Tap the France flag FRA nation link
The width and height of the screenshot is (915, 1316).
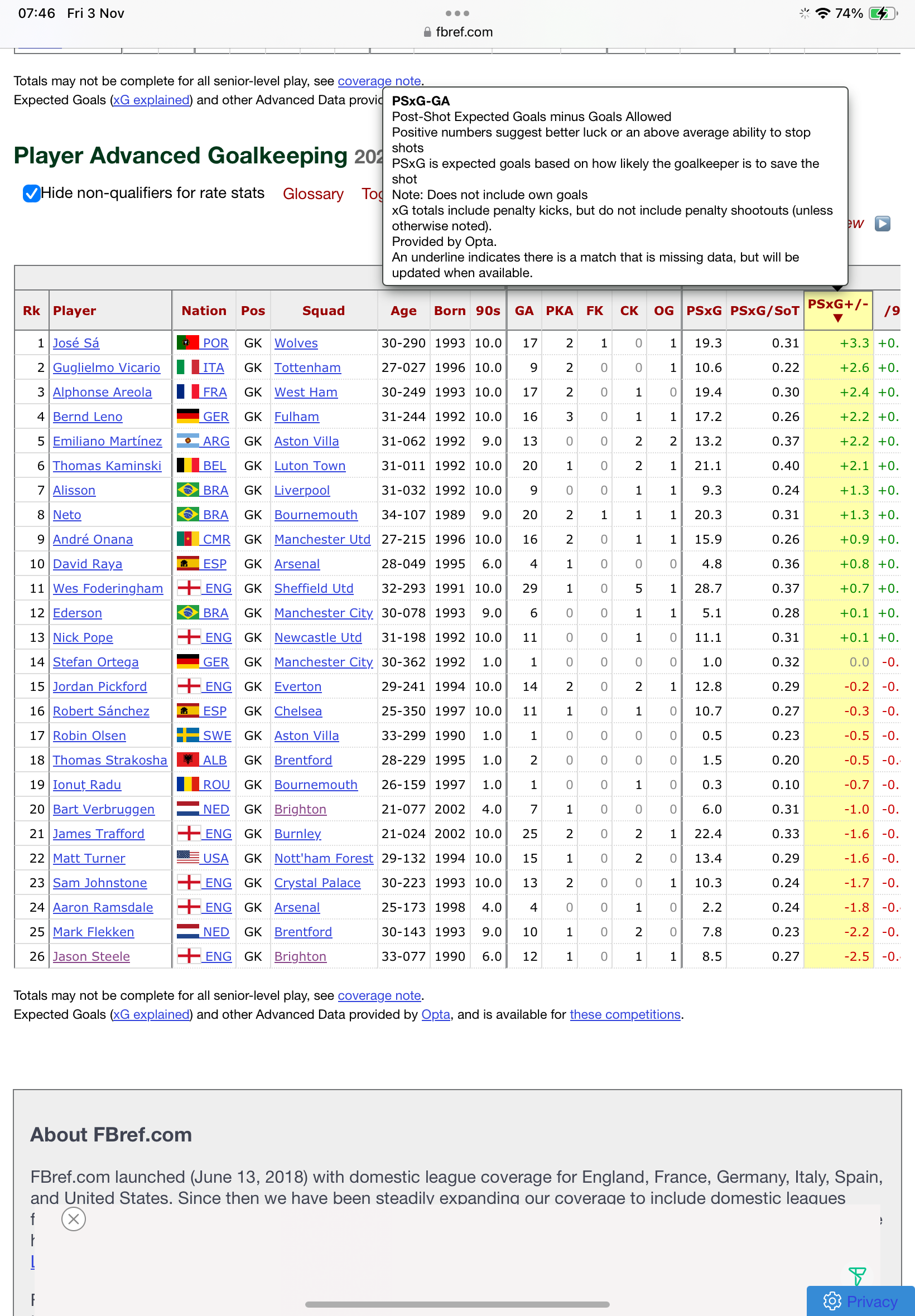click(x=202, y=393)
